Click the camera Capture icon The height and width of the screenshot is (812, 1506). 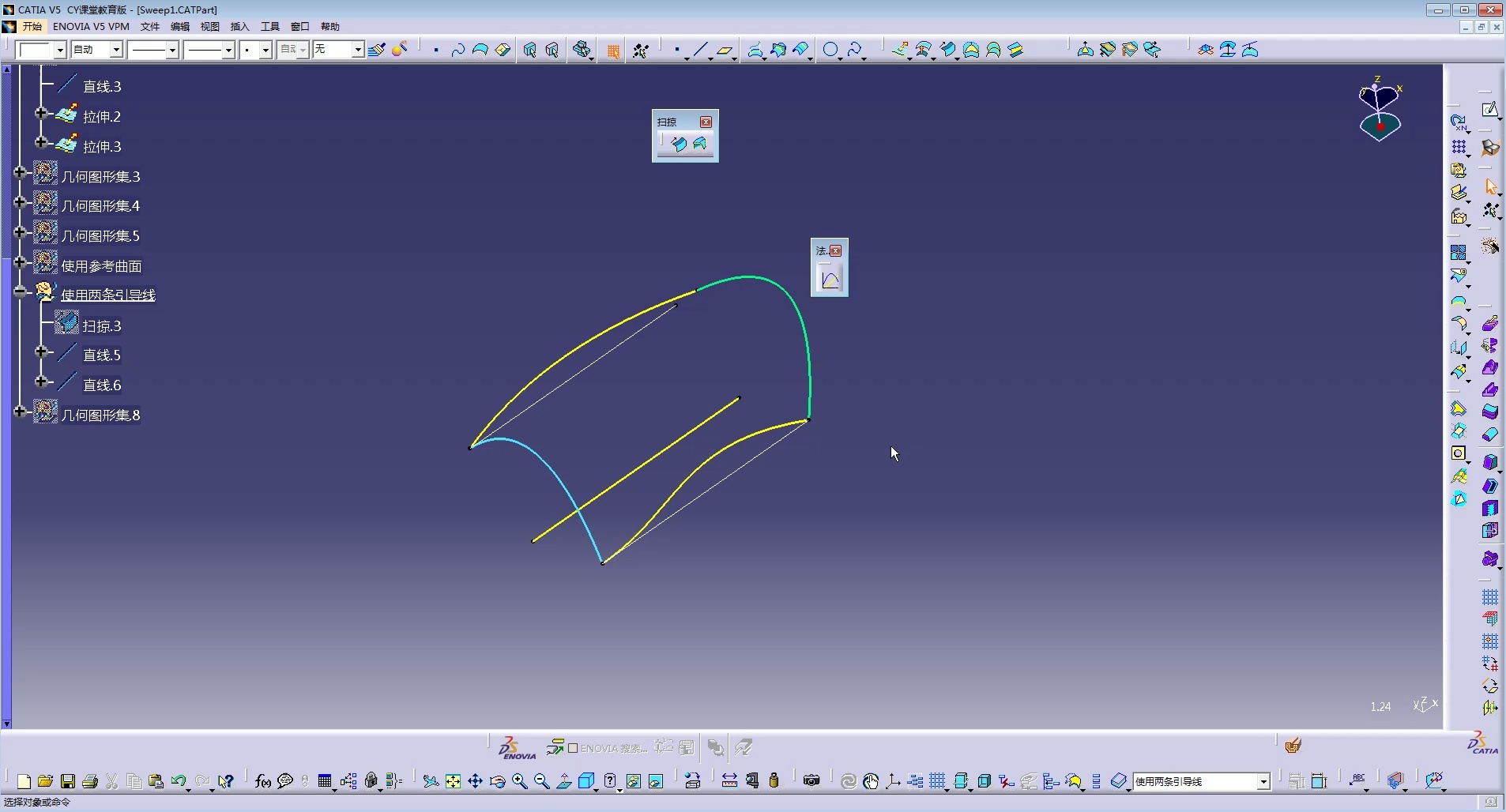tap(811, 781)
